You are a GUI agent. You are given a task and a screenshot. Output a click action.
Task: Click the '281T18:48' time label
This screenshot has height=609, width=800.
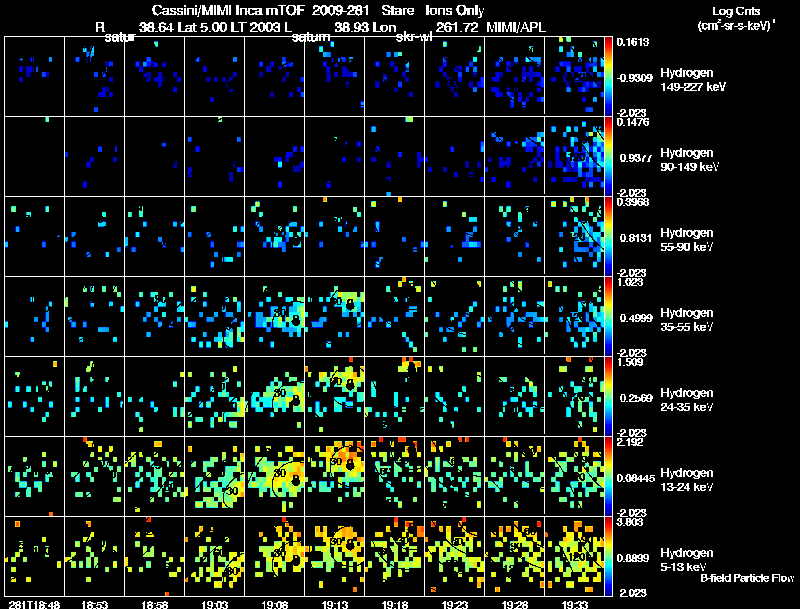pos(34,604)
